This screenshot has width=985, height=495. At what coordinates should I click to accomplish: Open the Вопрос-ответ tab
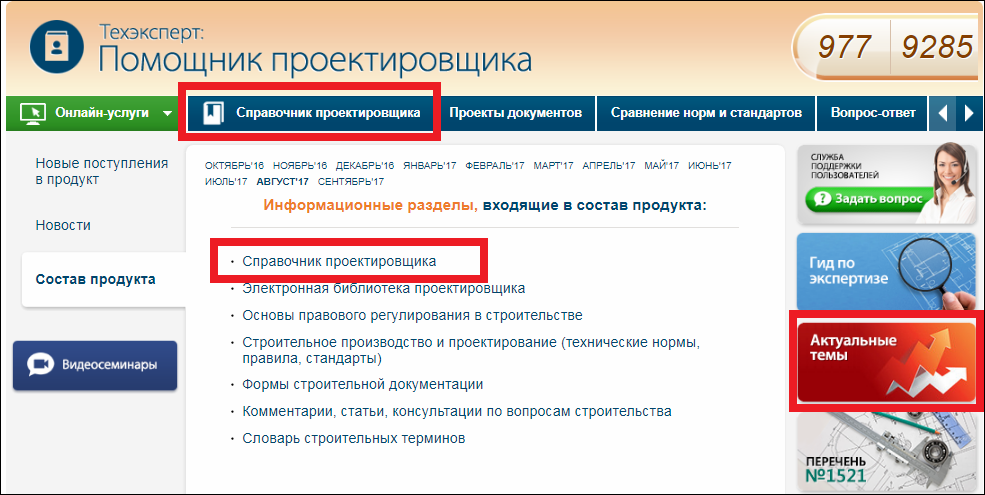pos(872,113)
